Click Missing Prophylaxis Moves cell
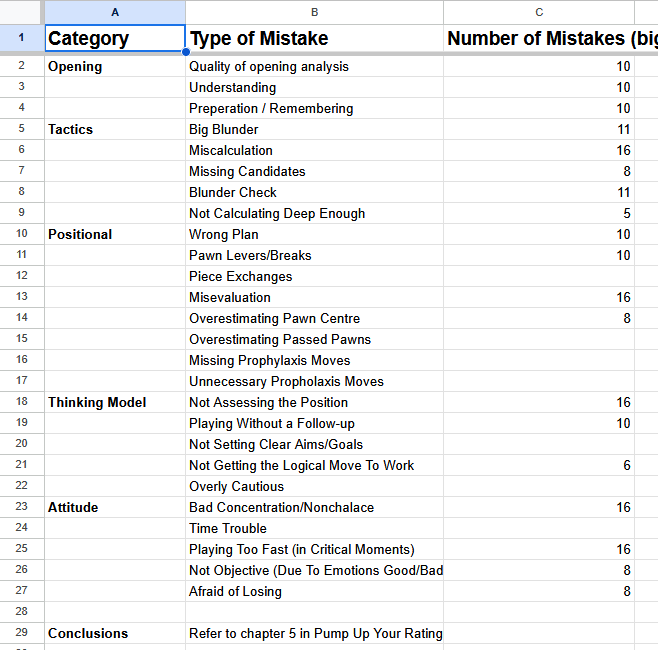 (x=314, y=360)
